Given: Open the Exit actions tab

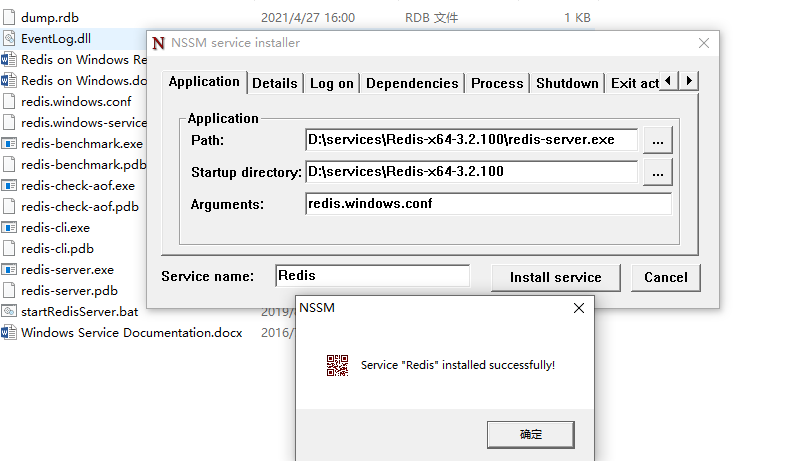Looking at the screenshot, I should point(634,83).
